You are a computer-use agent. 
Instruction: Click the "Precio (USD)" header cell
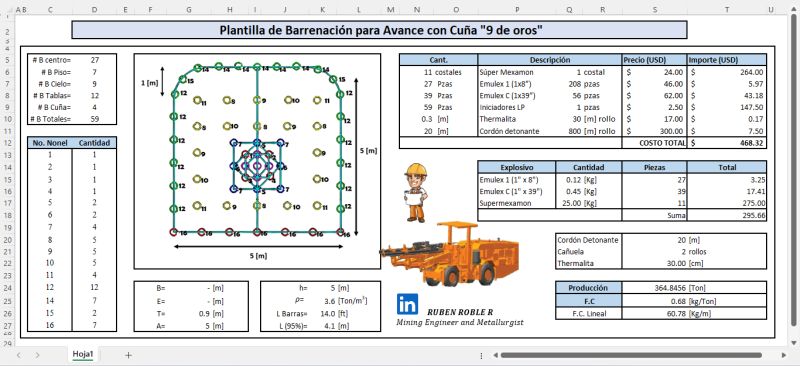coord(655,60)
